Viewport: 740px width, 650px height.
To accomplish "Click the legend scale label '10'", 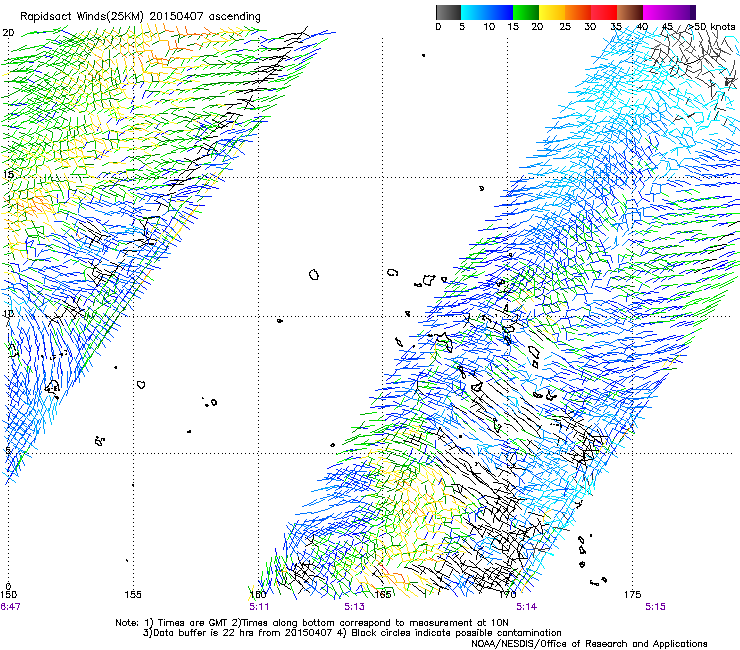I will 489,27.
